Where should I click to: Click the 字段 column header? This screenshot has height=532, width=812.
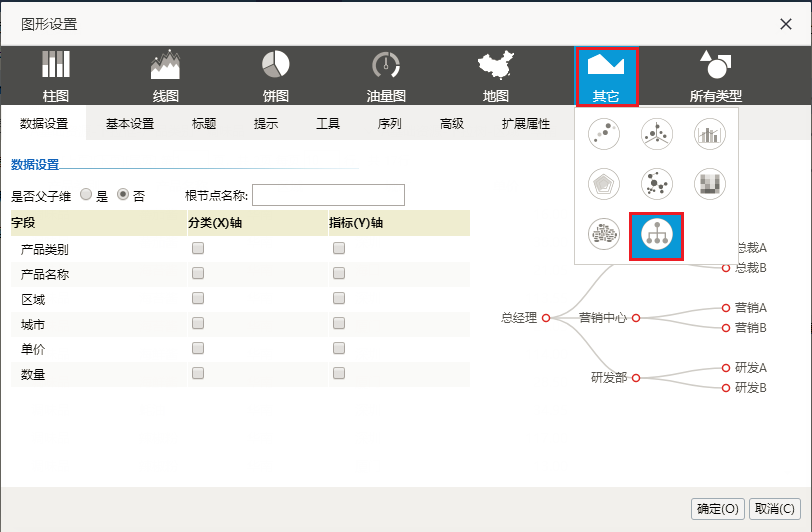(x=23, y=223)
